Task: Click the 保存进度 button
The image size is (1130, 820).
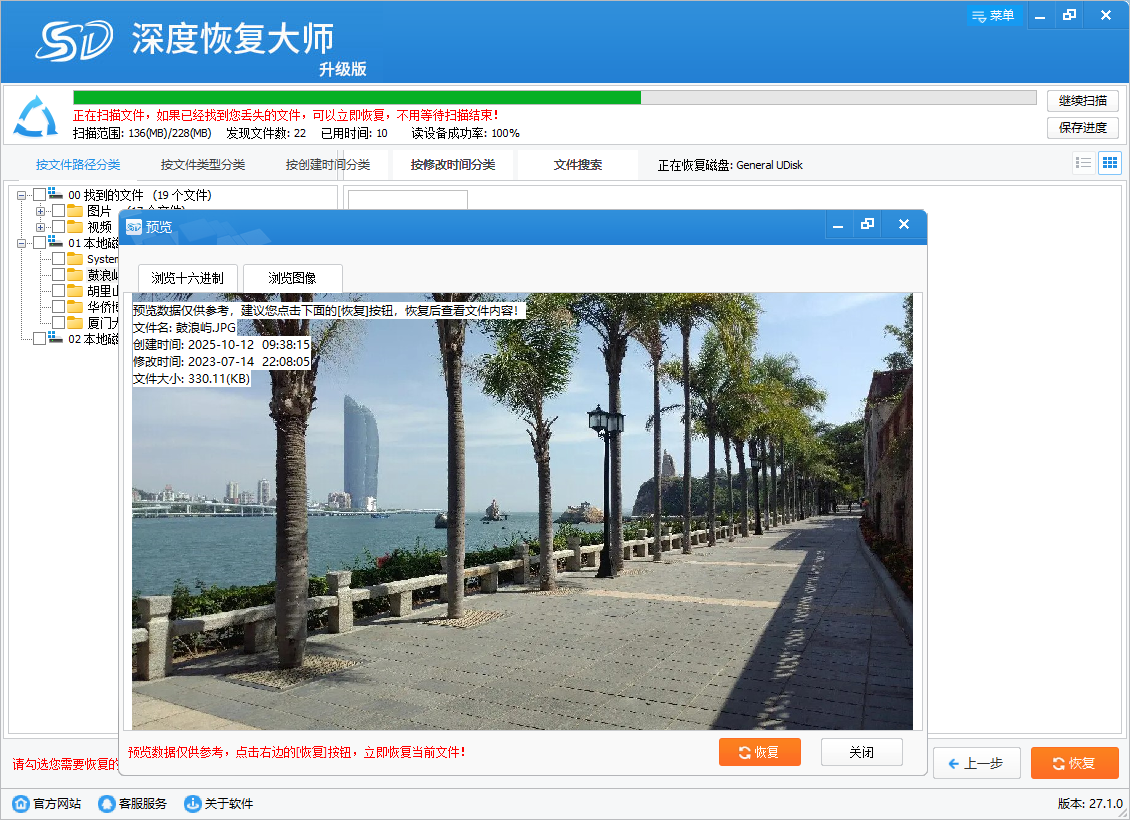Action: point(1082,128)
